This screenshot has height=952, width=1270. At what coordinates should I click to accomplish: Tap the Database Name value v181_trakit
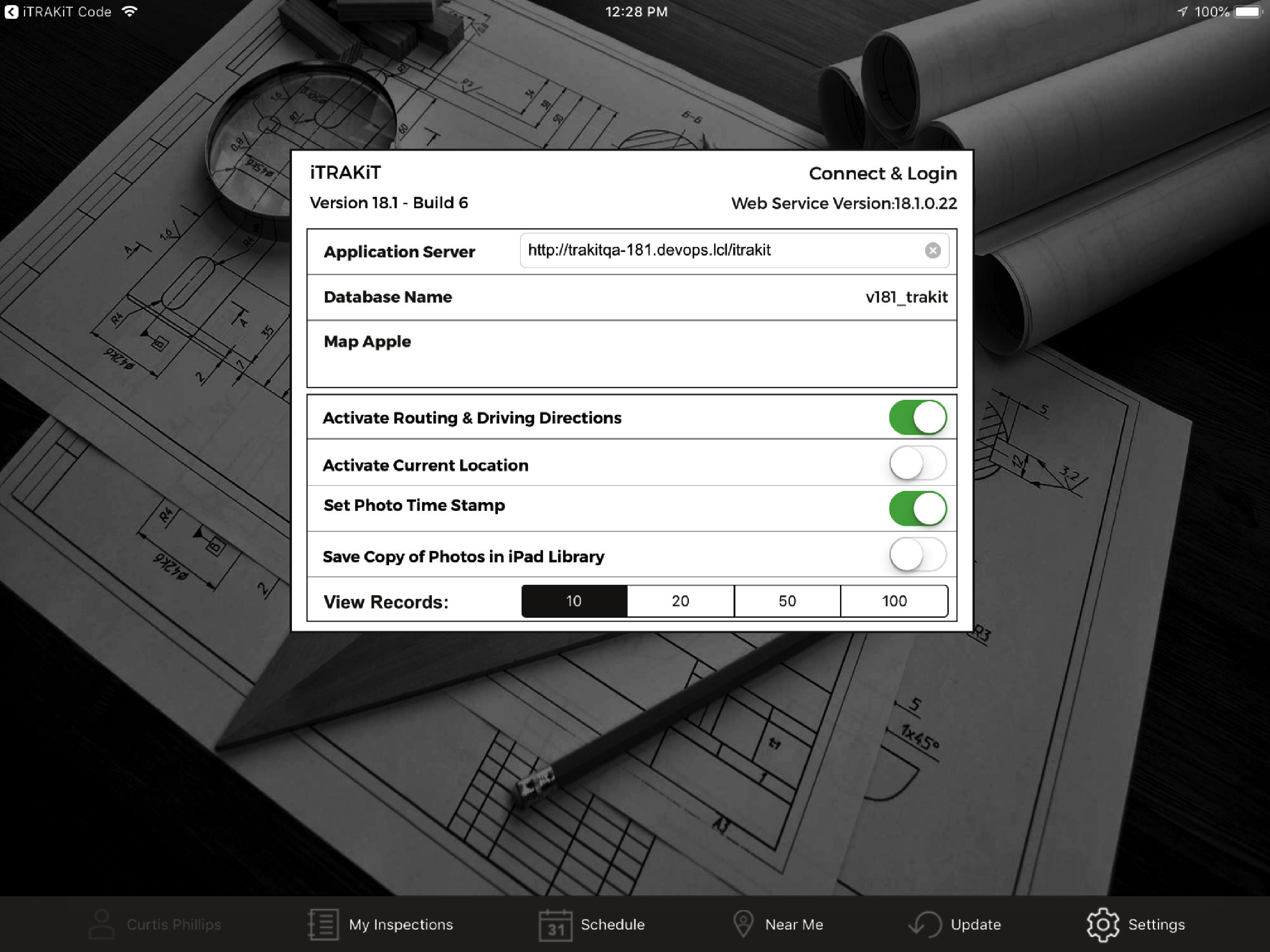906,297
